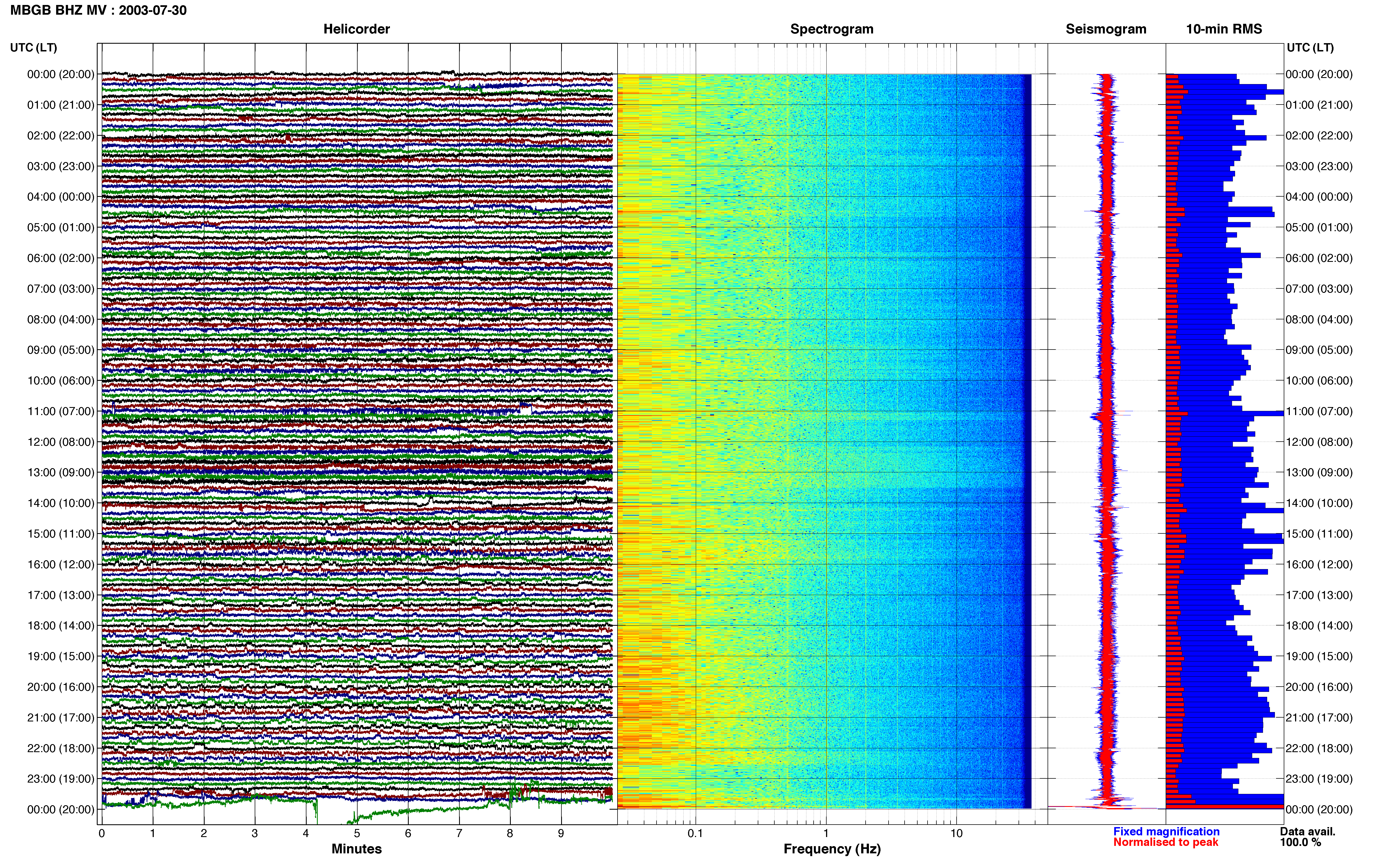Select the "Spectrogram" panel heading
Image resolution: width=1388 pixels, height=868 pixels.
(x=832, y=29)
